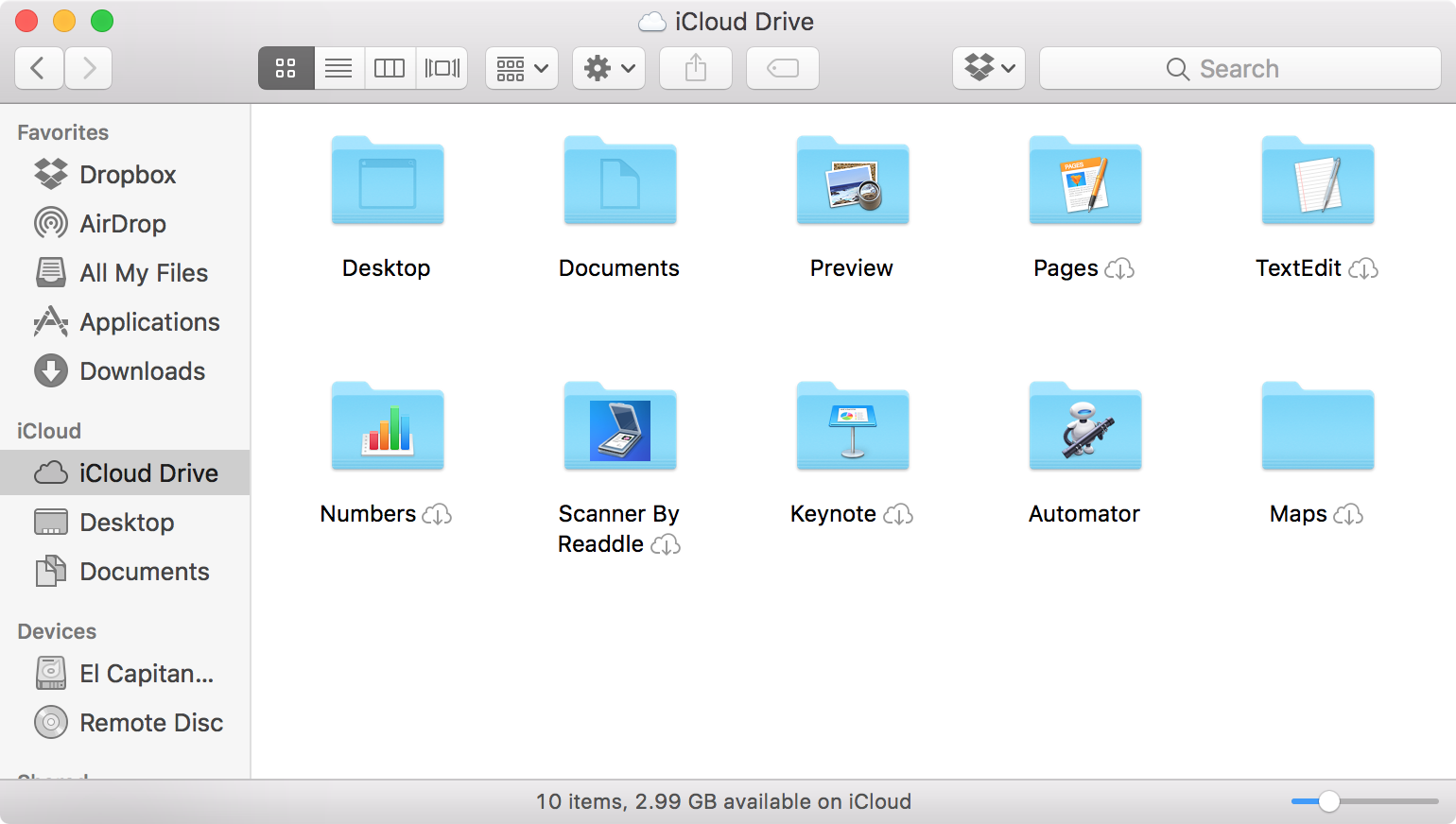Screen dimensions: 1456x824
Task: Select the TextEdit folder icon
Action: 1318,180
